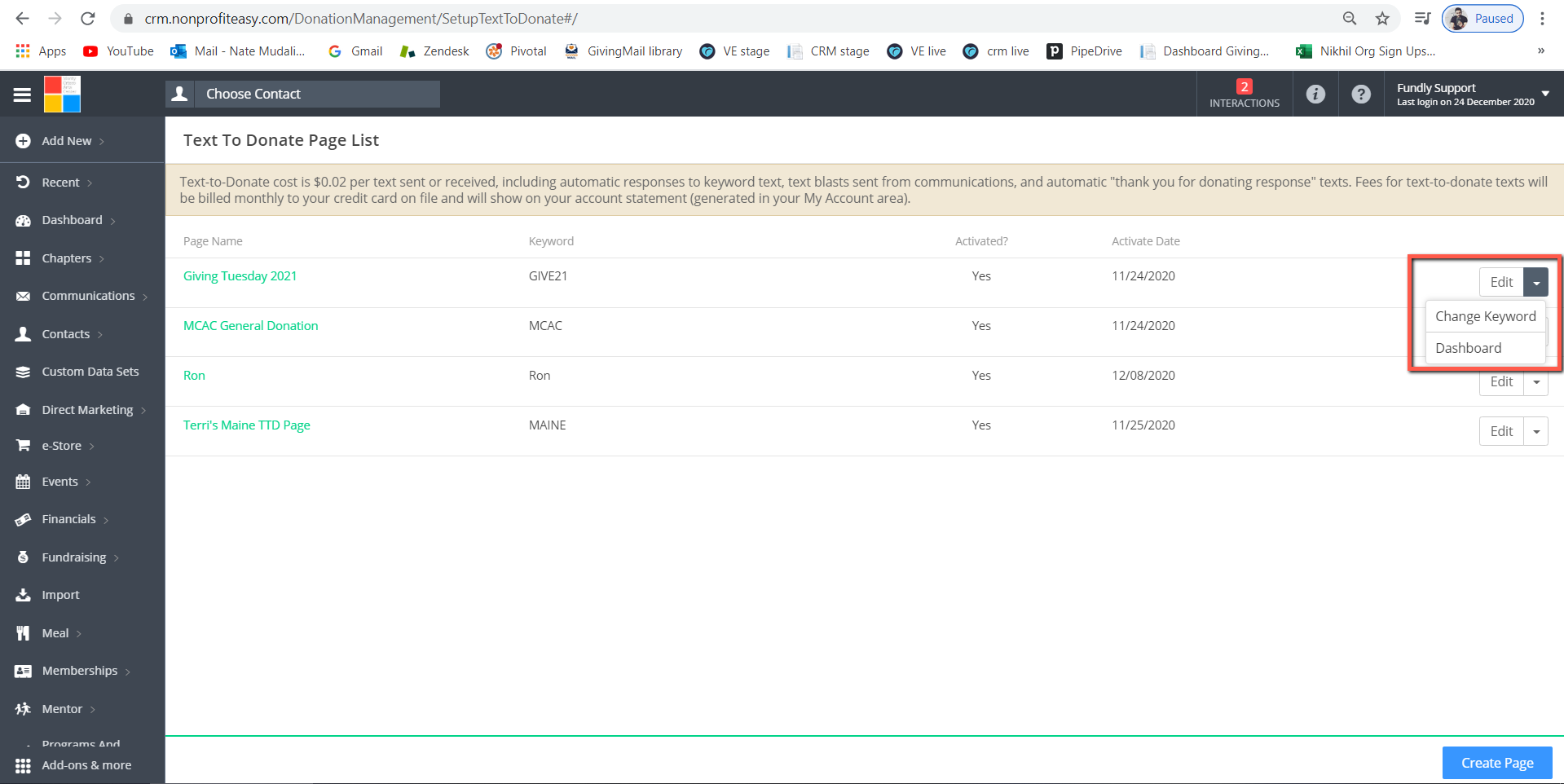Expand the Memberships chevron arrow
The width and height of the screenshot is (1564, 784).
tap(128, 672)
